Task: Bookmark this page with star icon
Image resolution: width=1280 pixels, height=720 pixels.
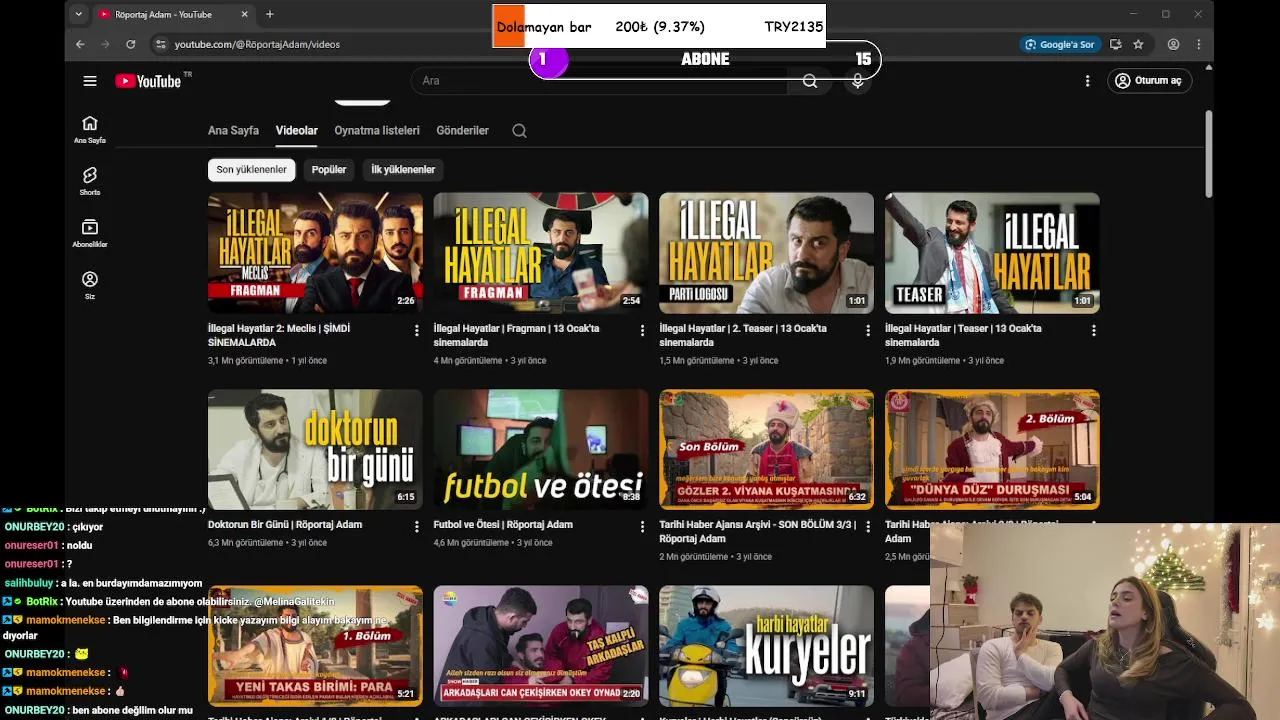Action: [1138, 44]
